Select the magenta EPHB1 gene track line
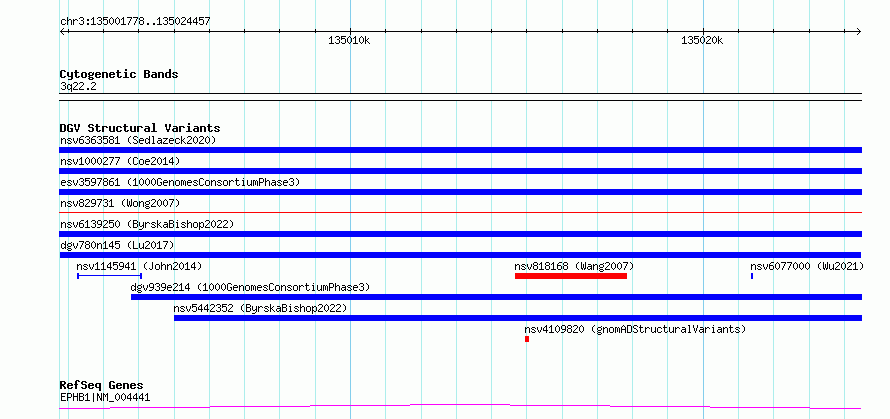 [x=460, y=407]
